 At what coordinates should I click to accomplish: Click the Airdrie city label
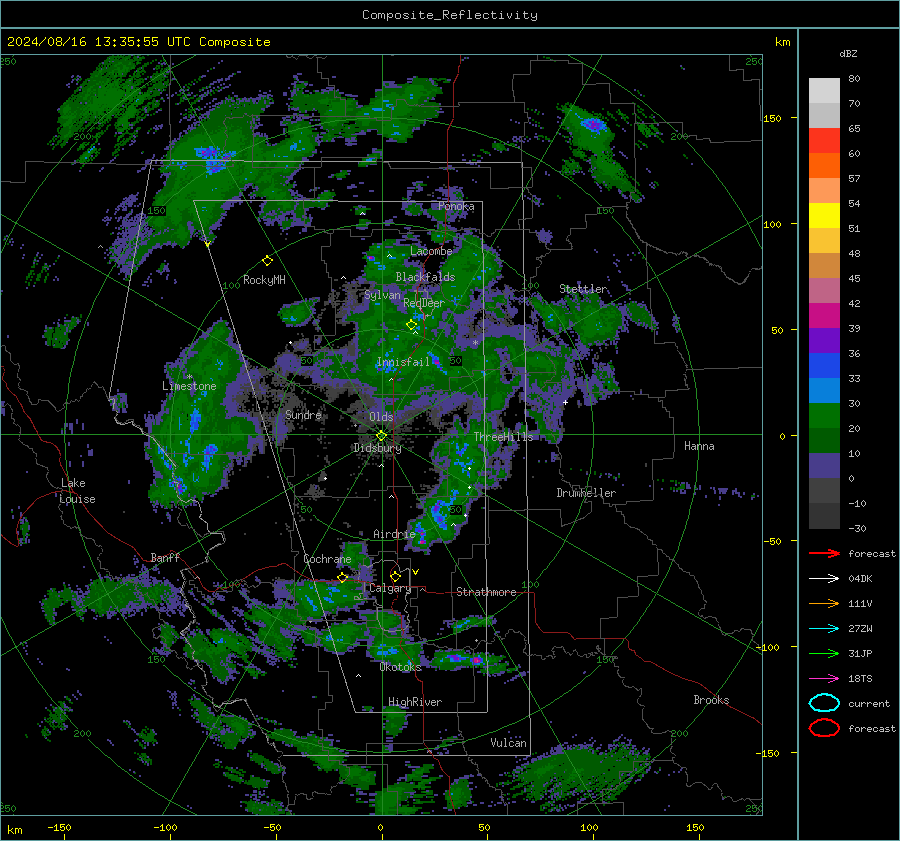[x=394, y=534]
